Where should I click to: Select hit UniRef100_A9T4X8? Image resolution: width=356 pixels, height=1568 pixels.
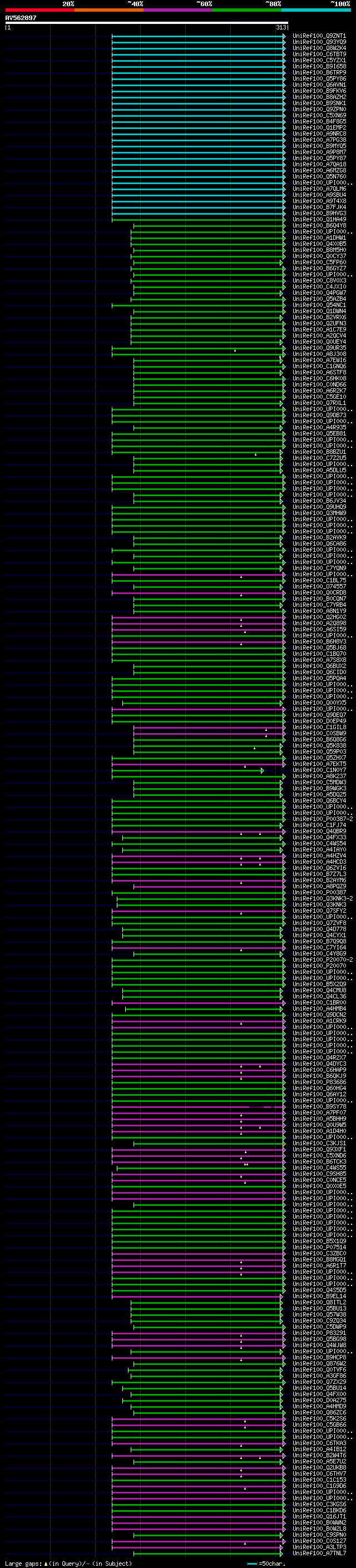[x=319, y=201]
